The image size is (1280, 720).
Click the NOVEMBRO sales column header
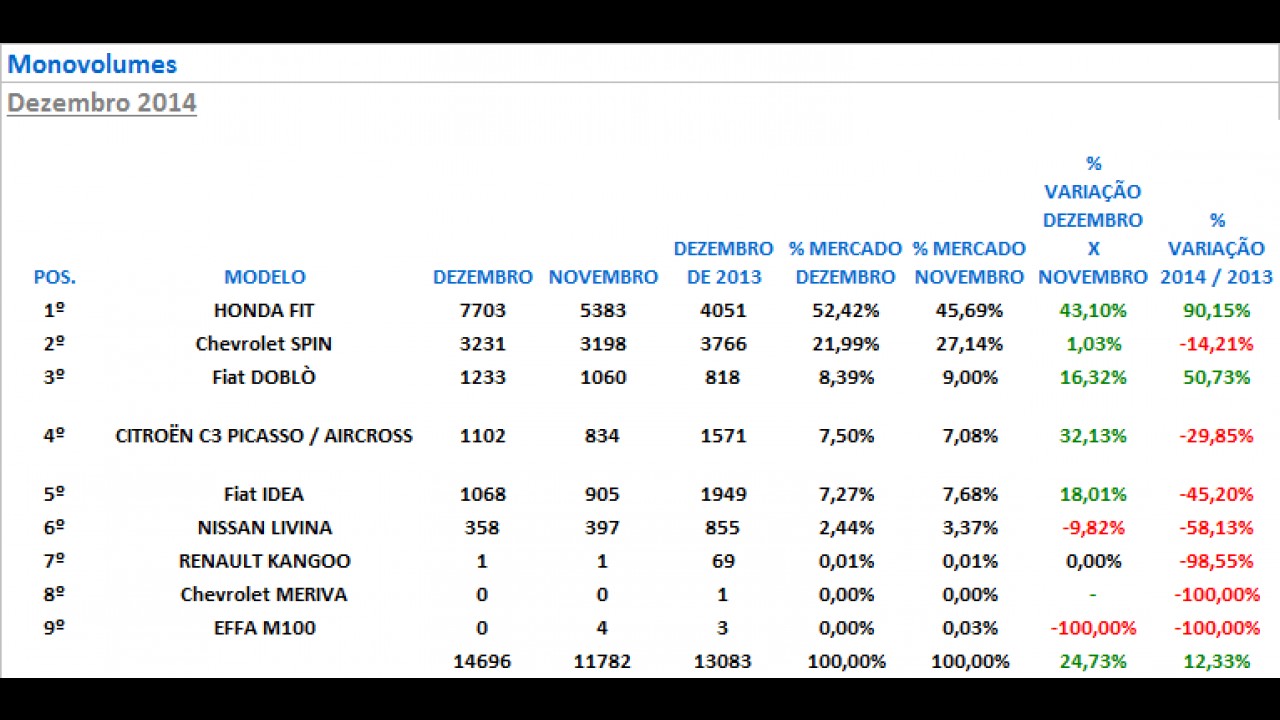tap(603, 277)
